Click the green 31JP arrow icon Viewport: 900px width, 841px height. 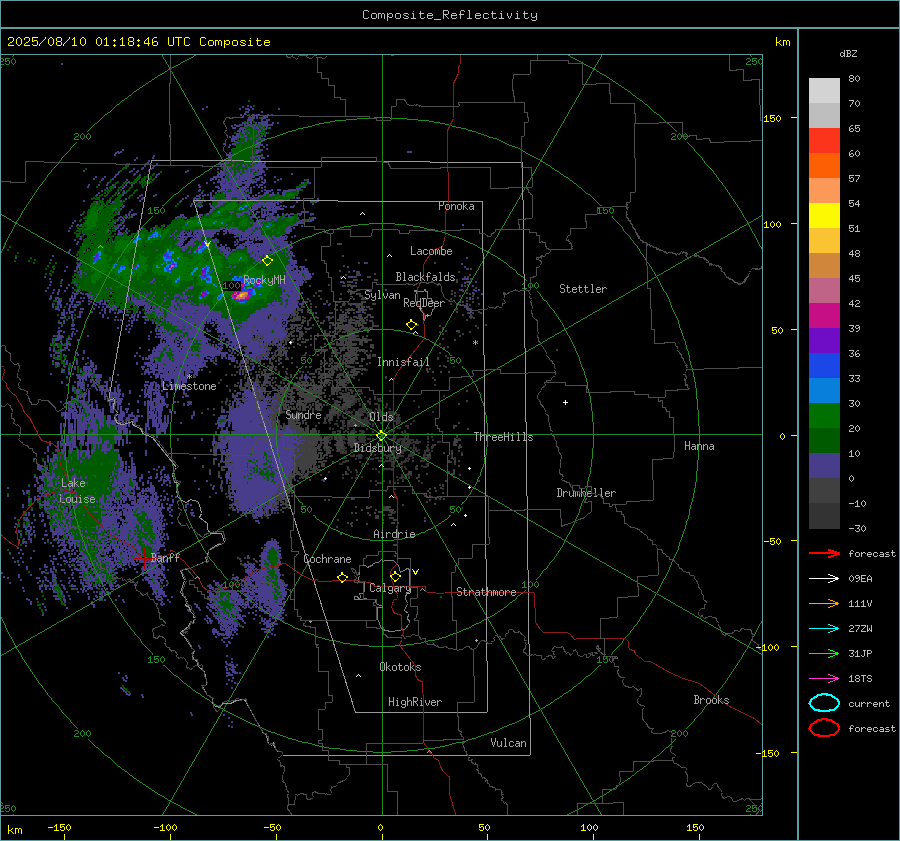coord(824,653)
